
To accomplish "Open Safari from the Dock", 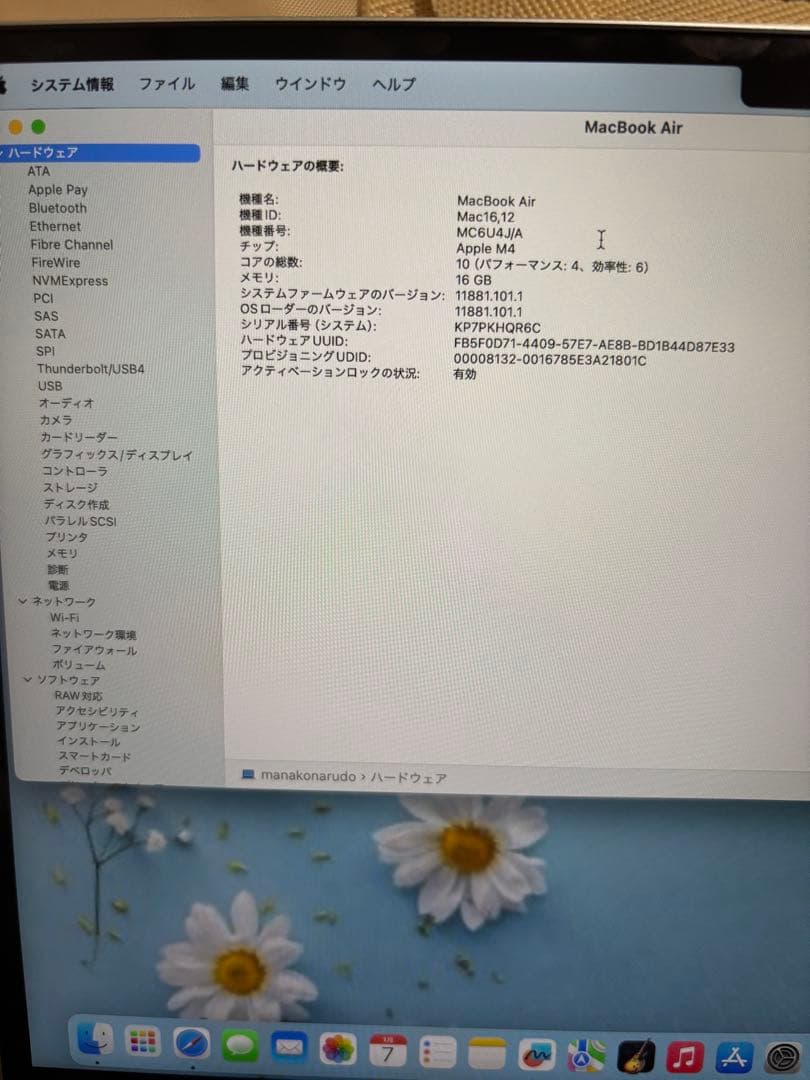I will pos(190,1048).
